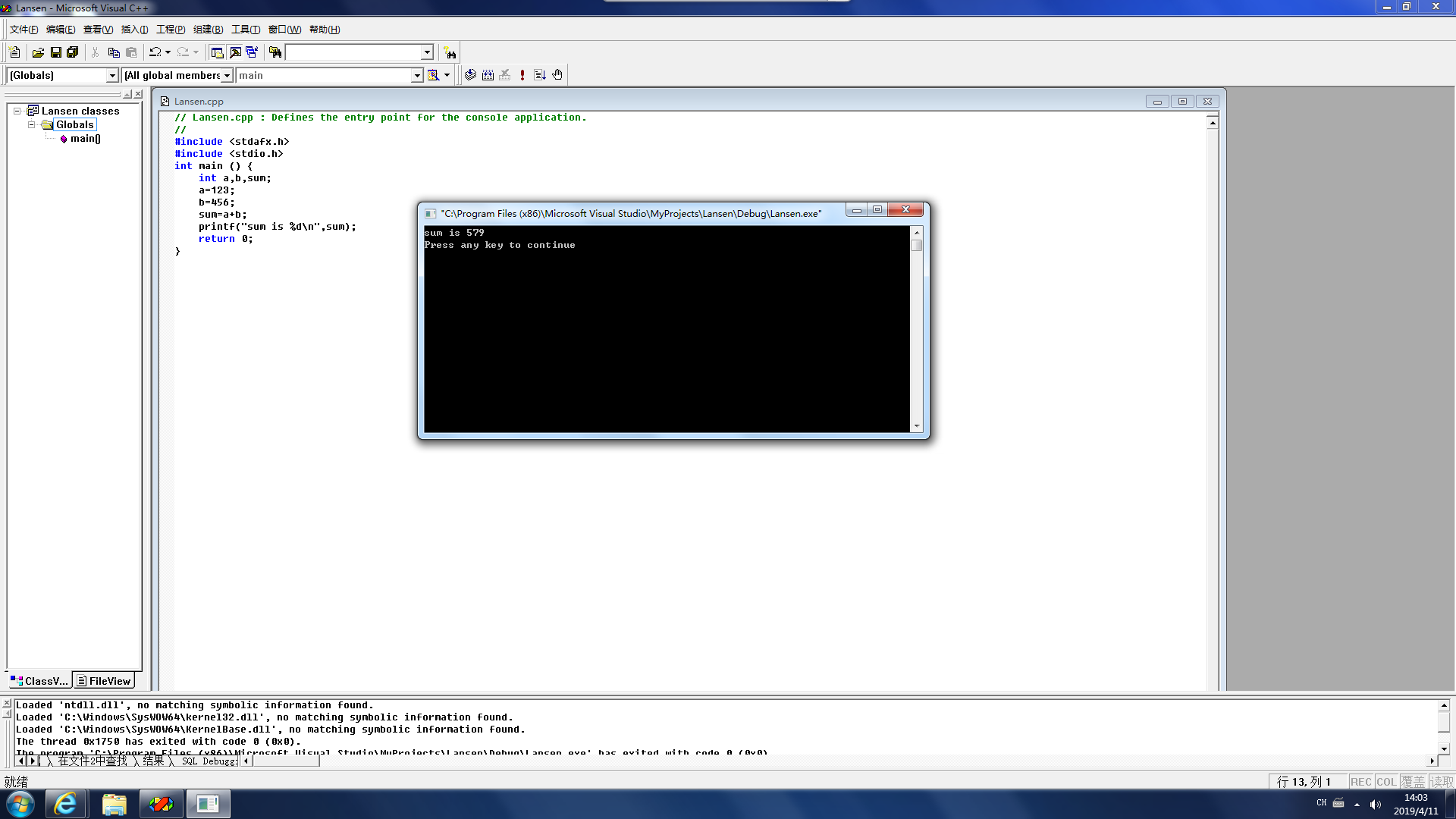Viewport: 1456px width, 819px height.
Task: Click the New Text File icon
Action: pyautogui.click(x=14, y=52)
